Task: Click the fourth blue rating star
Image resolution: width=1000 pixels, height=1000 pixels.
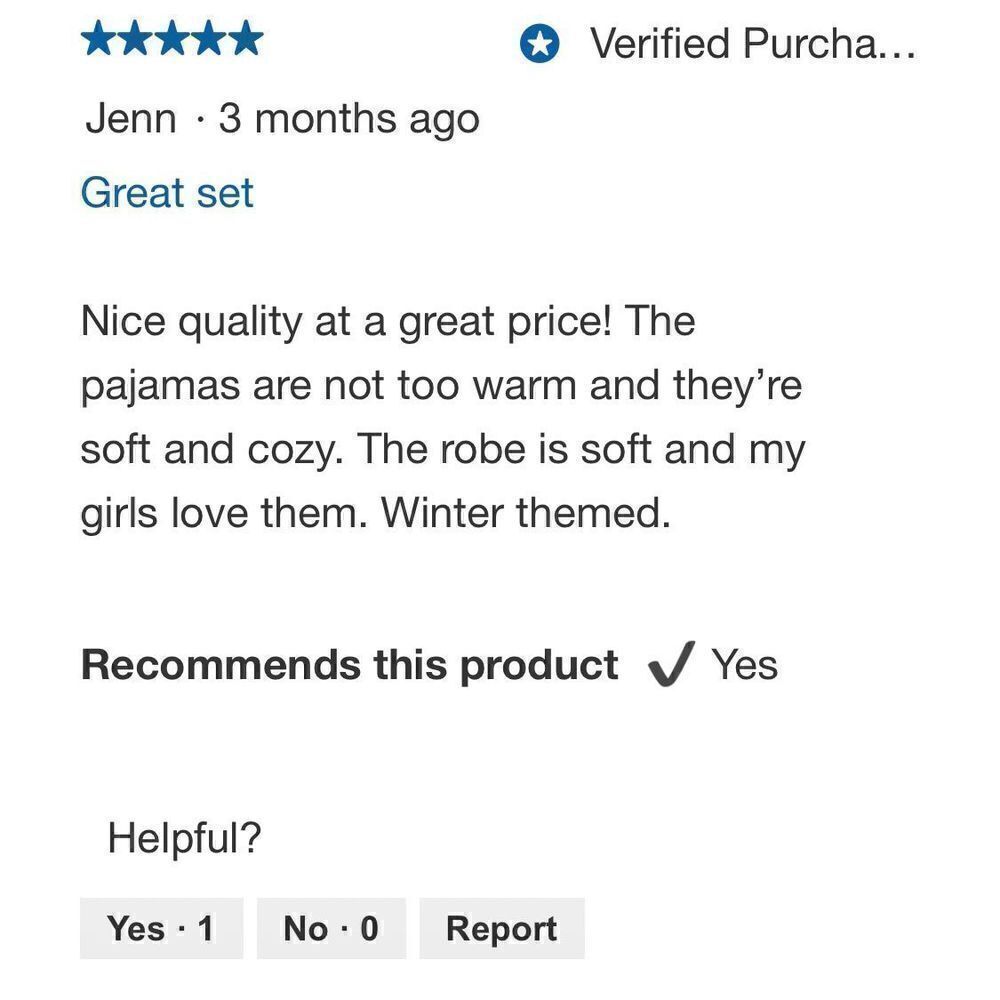Action: pos(209,38)
